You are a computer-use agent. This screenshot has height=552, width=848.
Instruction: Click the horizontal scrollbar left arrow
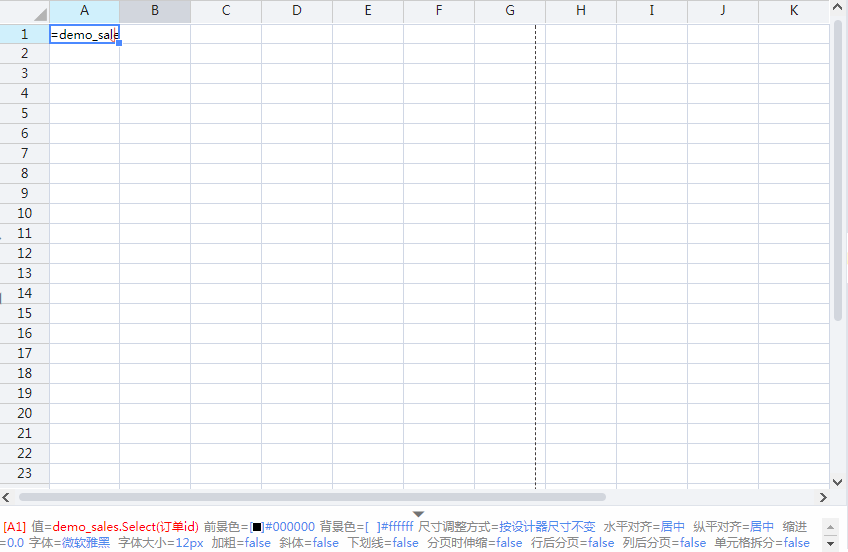[x=8, y=497]
